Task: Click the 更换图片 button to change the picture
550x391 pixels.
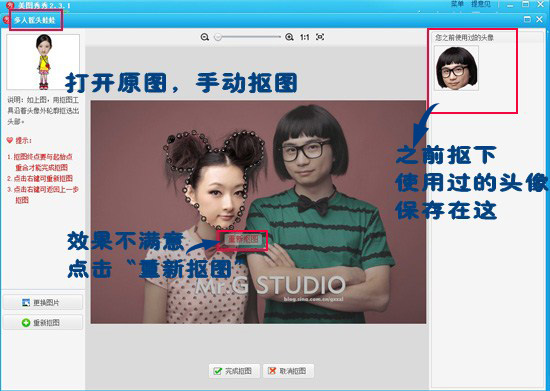Action: point(43,302)
